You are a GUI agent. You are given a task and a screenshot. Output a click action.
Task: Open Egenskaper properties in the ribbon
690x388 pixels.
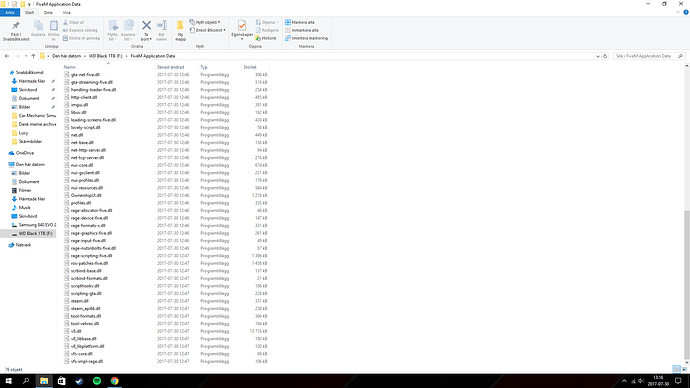point(242,29)
